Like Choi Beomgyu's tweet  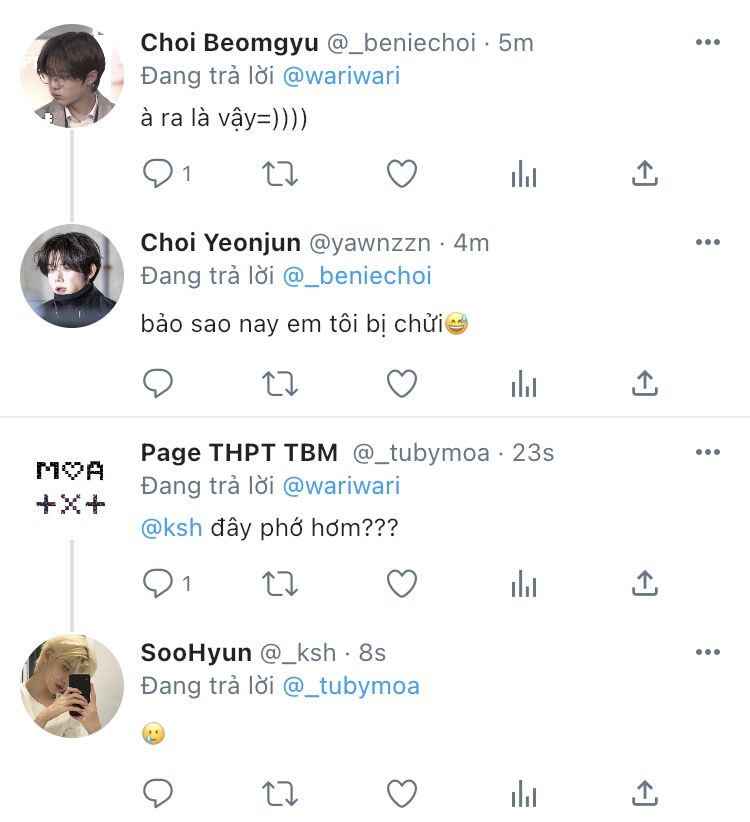click(401, 174)
